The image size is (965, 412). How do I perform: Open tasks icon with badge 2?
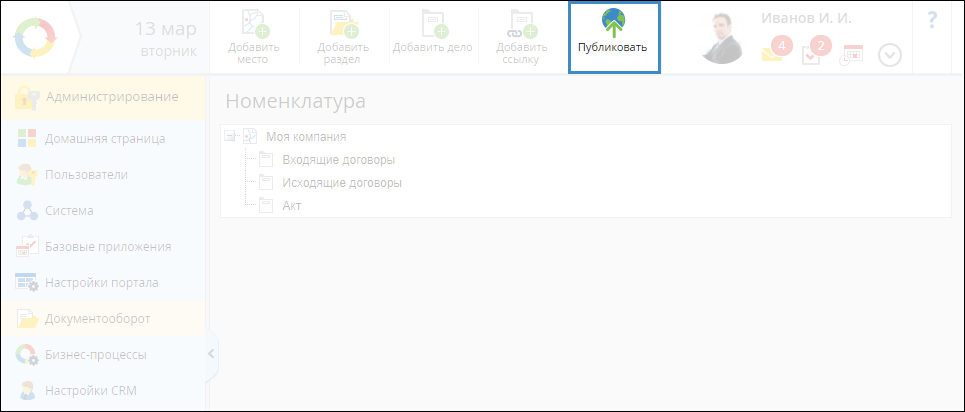813,53
